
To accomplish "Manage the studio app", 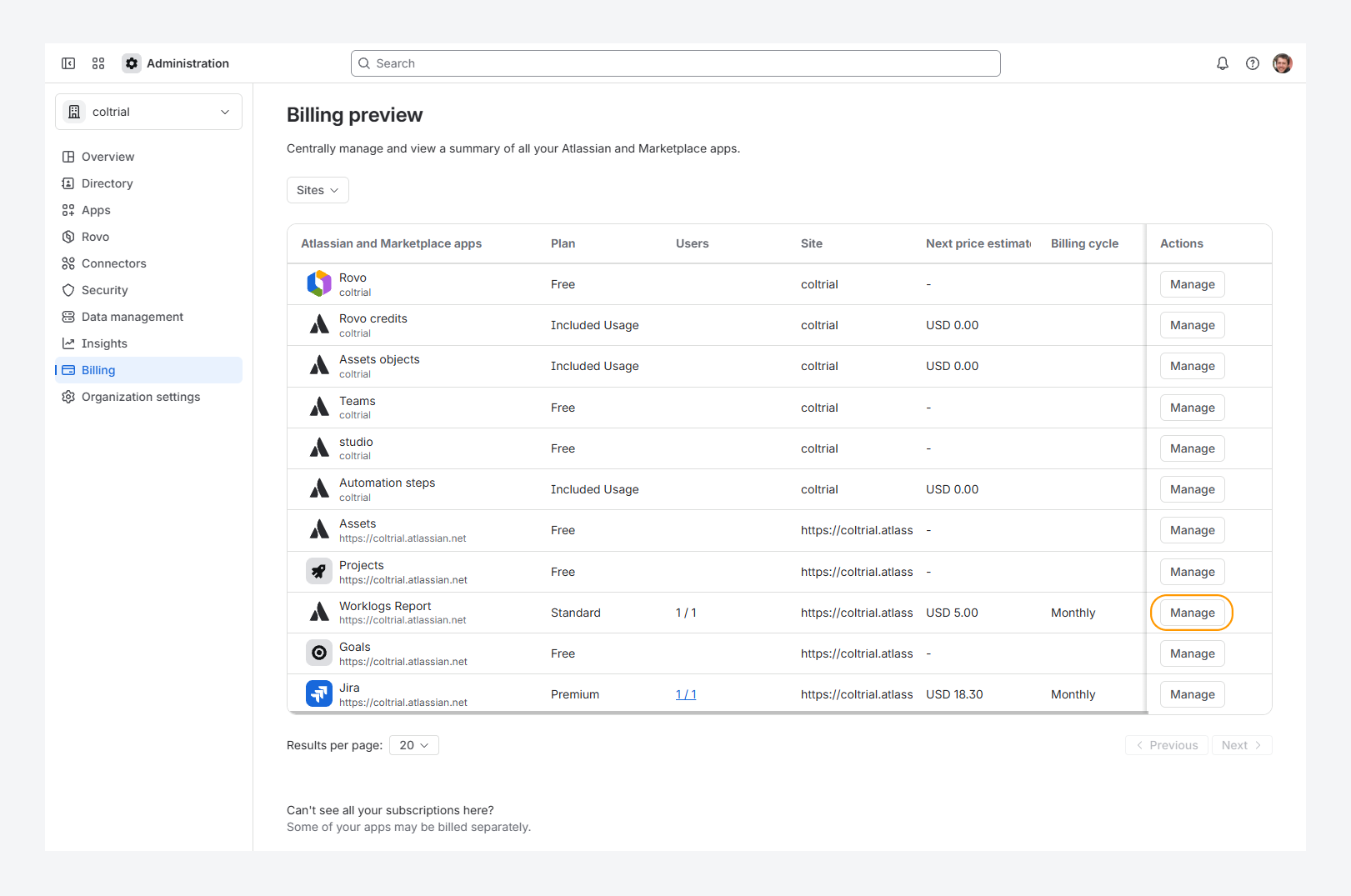I will (x=1193, y=448).
